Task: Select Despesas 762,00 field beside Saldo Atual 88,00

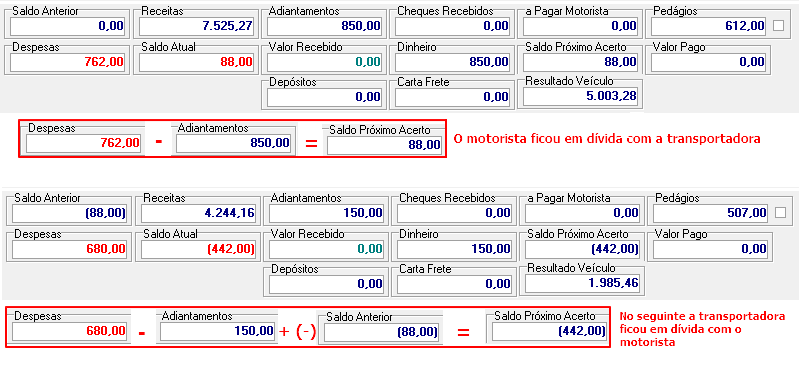Action: click(68, 62)
